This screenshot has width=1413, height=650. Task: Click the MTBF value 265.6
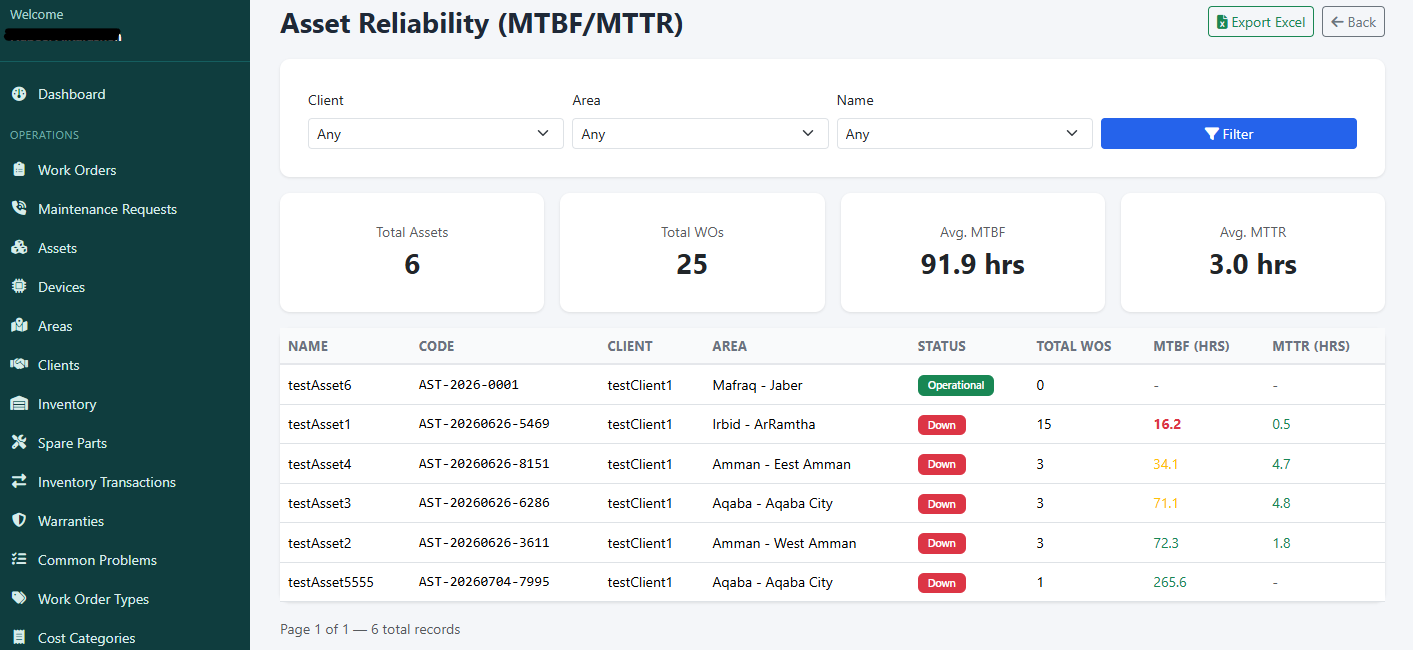click(1170, 582)
